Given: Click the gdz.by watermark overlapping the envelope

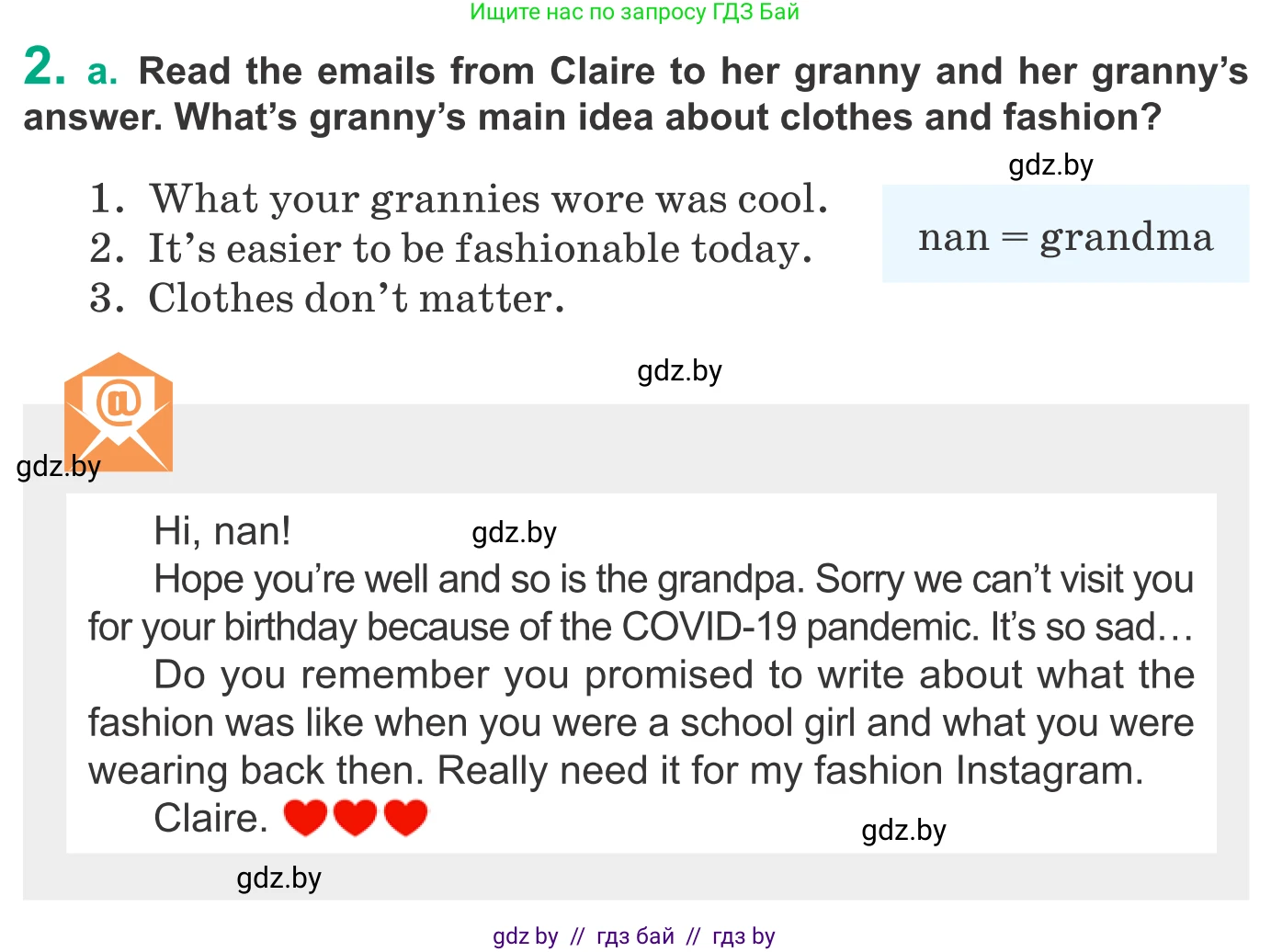Looking at the screenshot, I should [x=59, y=467].
